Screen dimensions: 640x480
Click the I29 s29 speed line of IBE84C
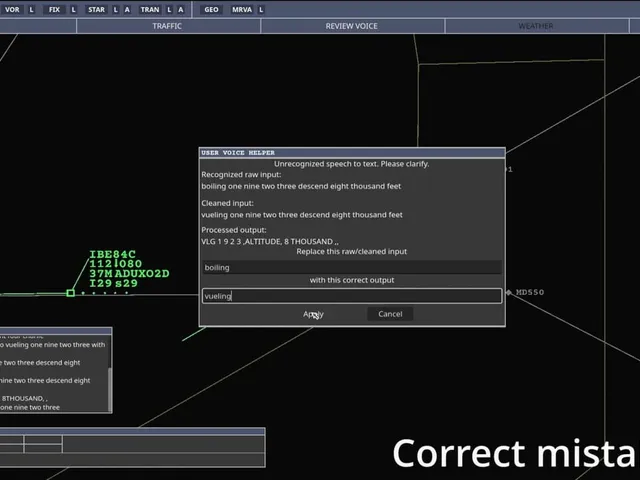coord(113,283)
